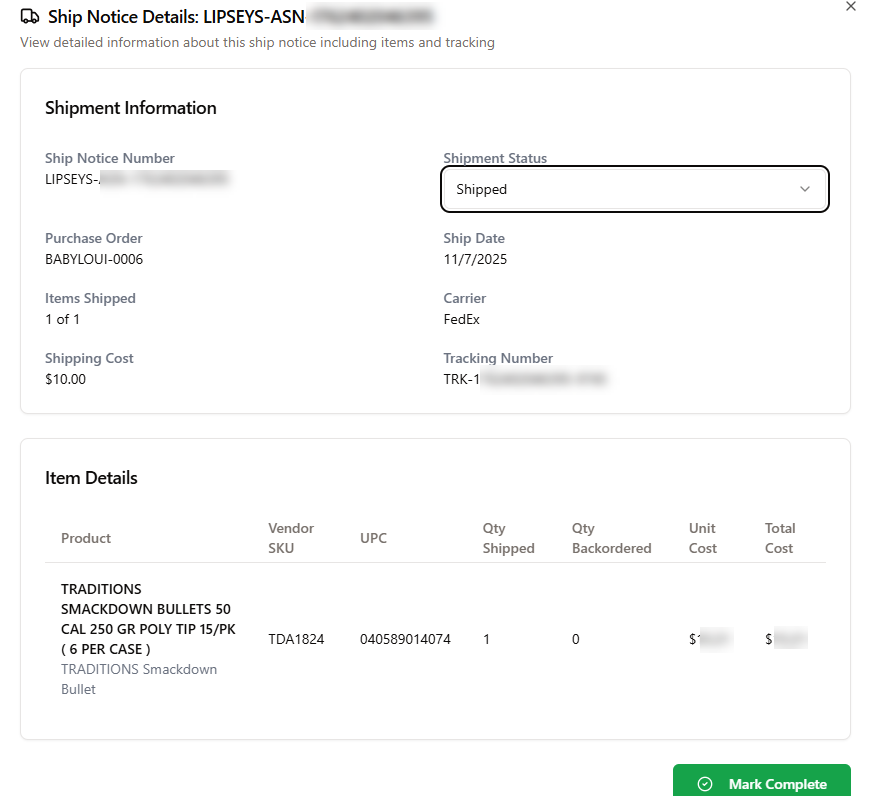
Task: Open the Shipment Status dropdown
Action: point(635,189)
